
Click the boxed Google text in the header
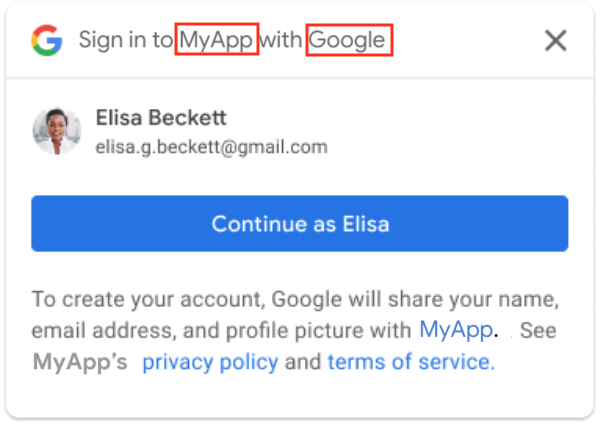click(x=348, y=41)
